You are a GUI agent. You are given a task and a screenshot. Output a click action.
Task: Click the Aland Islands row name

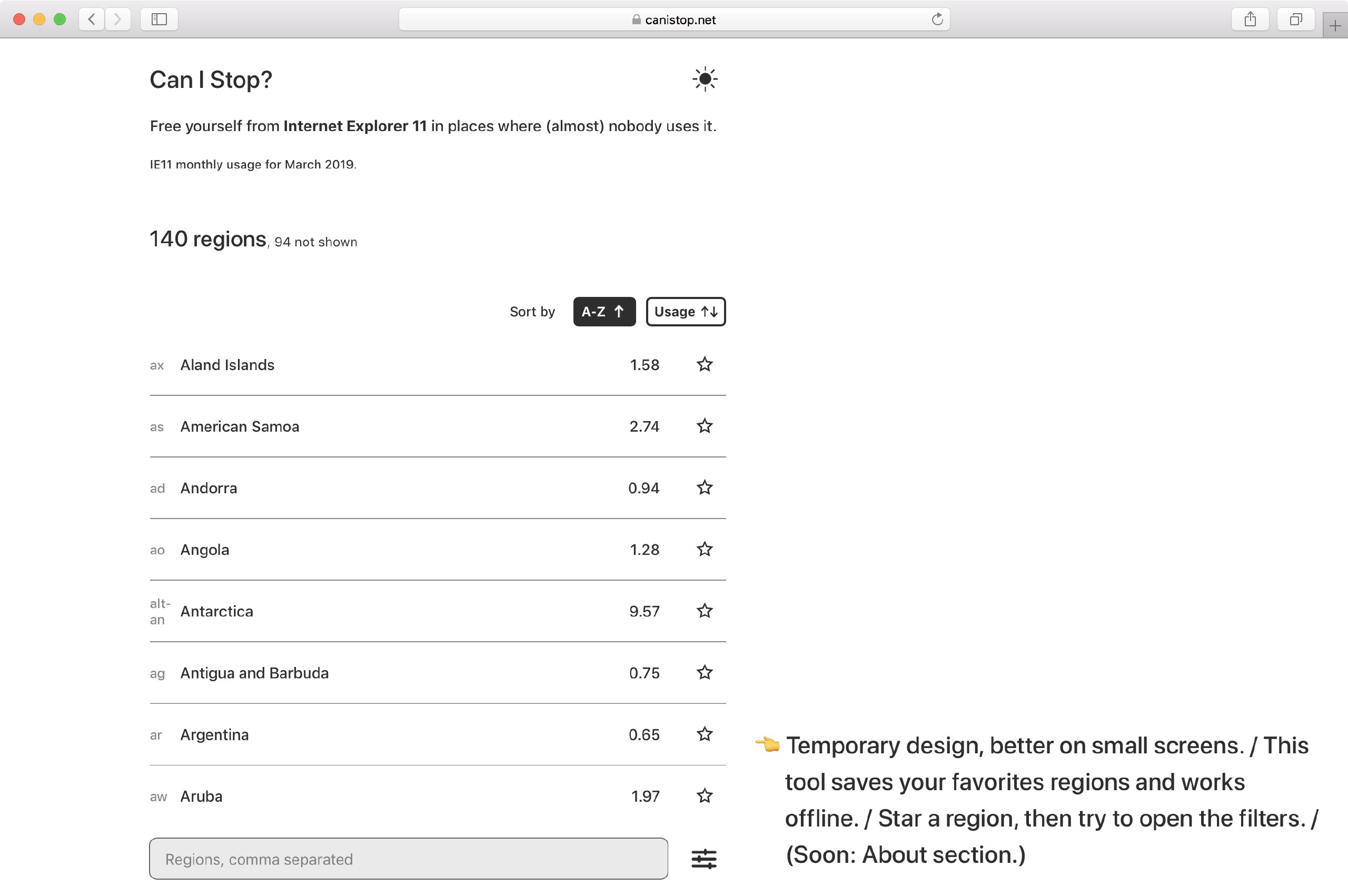coord(227,365)
